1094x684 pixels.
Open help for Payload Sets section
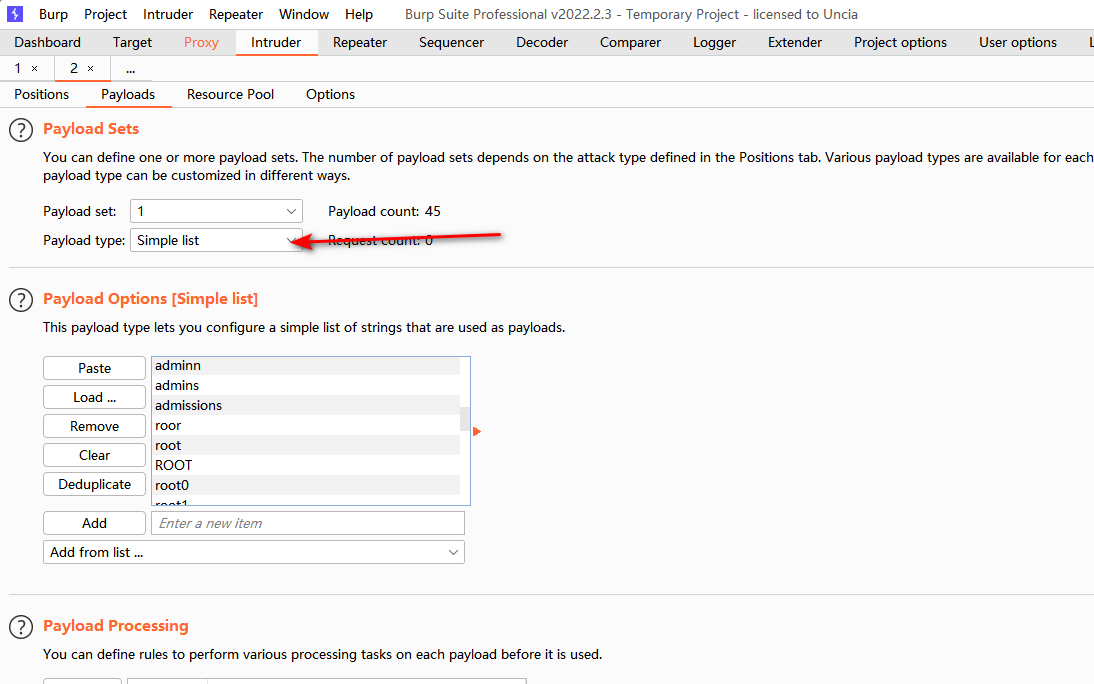[21, 130]
